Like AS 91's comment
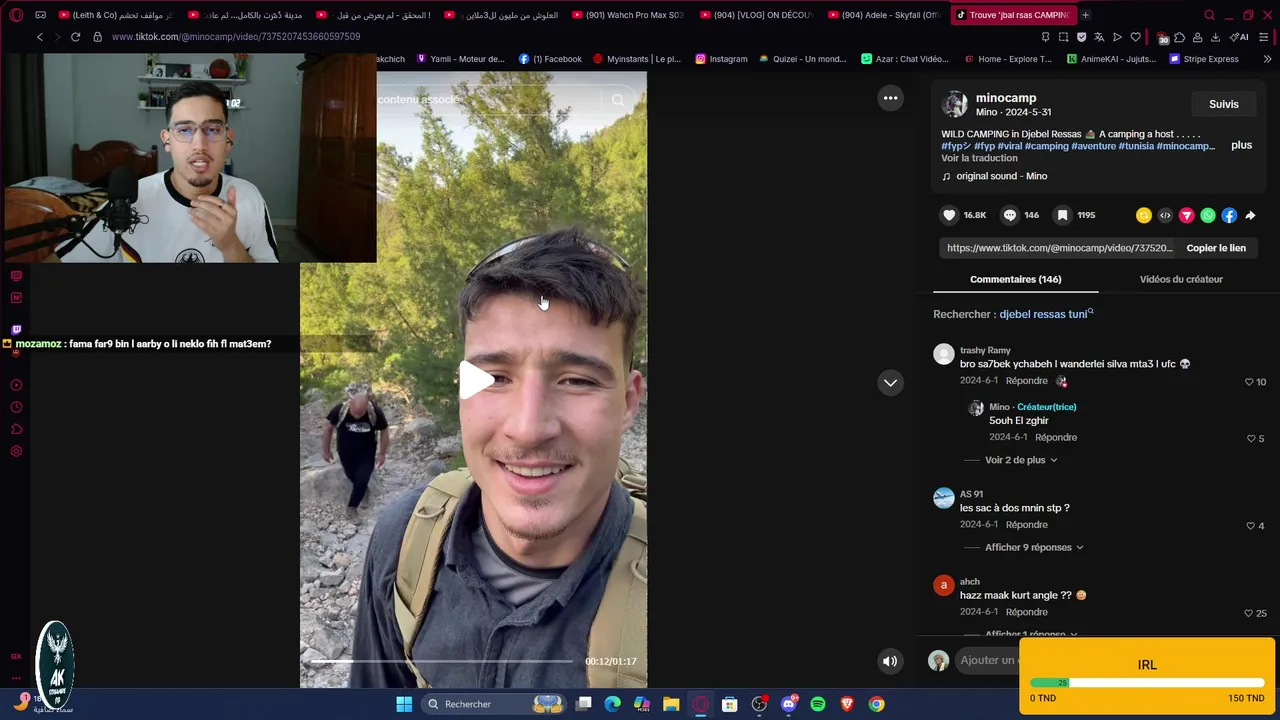Viewport: 1280px width, 720px height. pyautogui.click(x=1250, y=526)
